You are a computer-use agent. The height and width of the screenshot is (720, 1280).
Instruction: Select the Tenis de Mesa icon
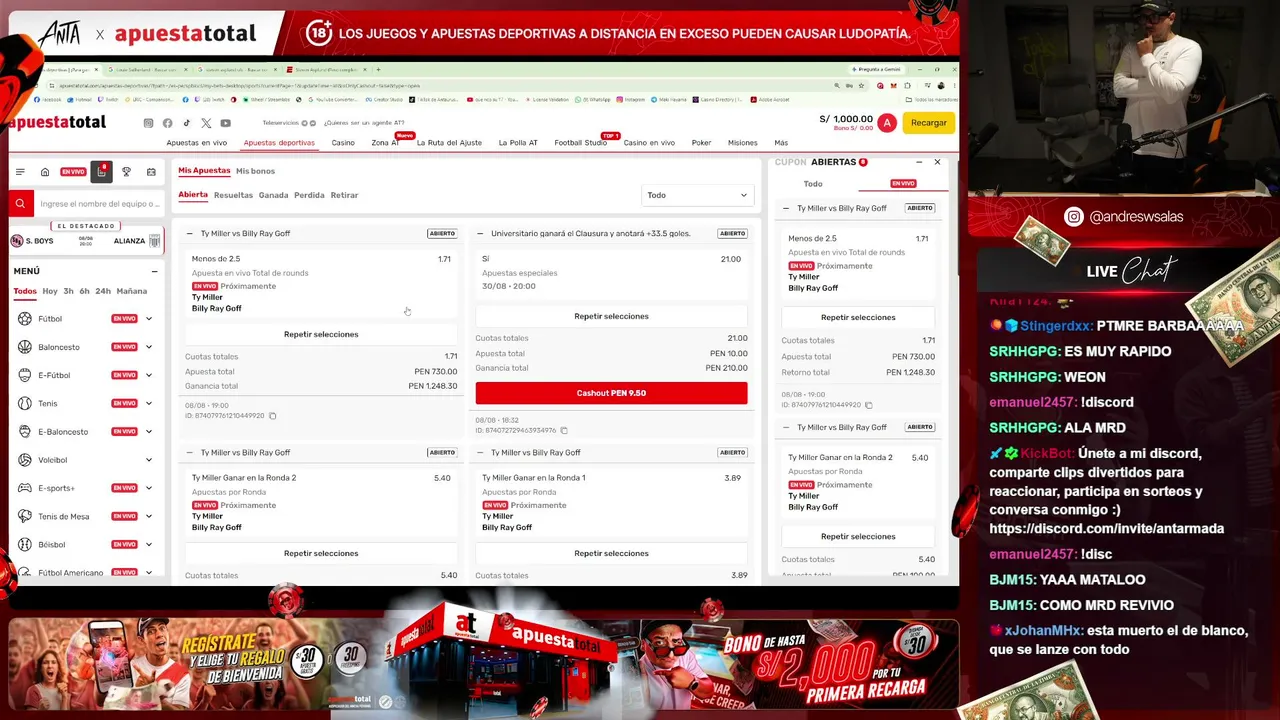pos(25,516)
